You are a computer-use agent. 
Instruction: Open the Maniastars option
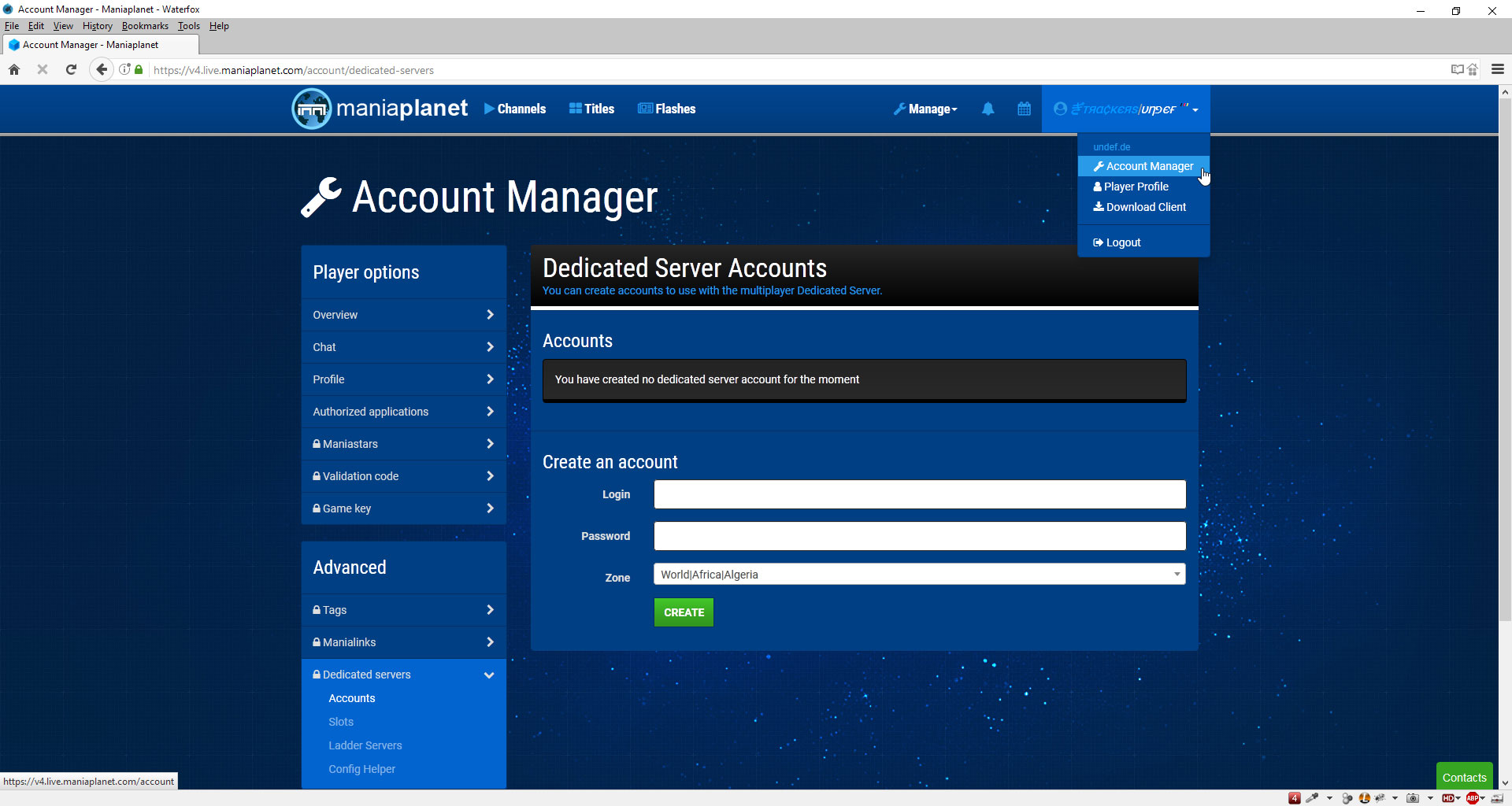click(403, 444)
